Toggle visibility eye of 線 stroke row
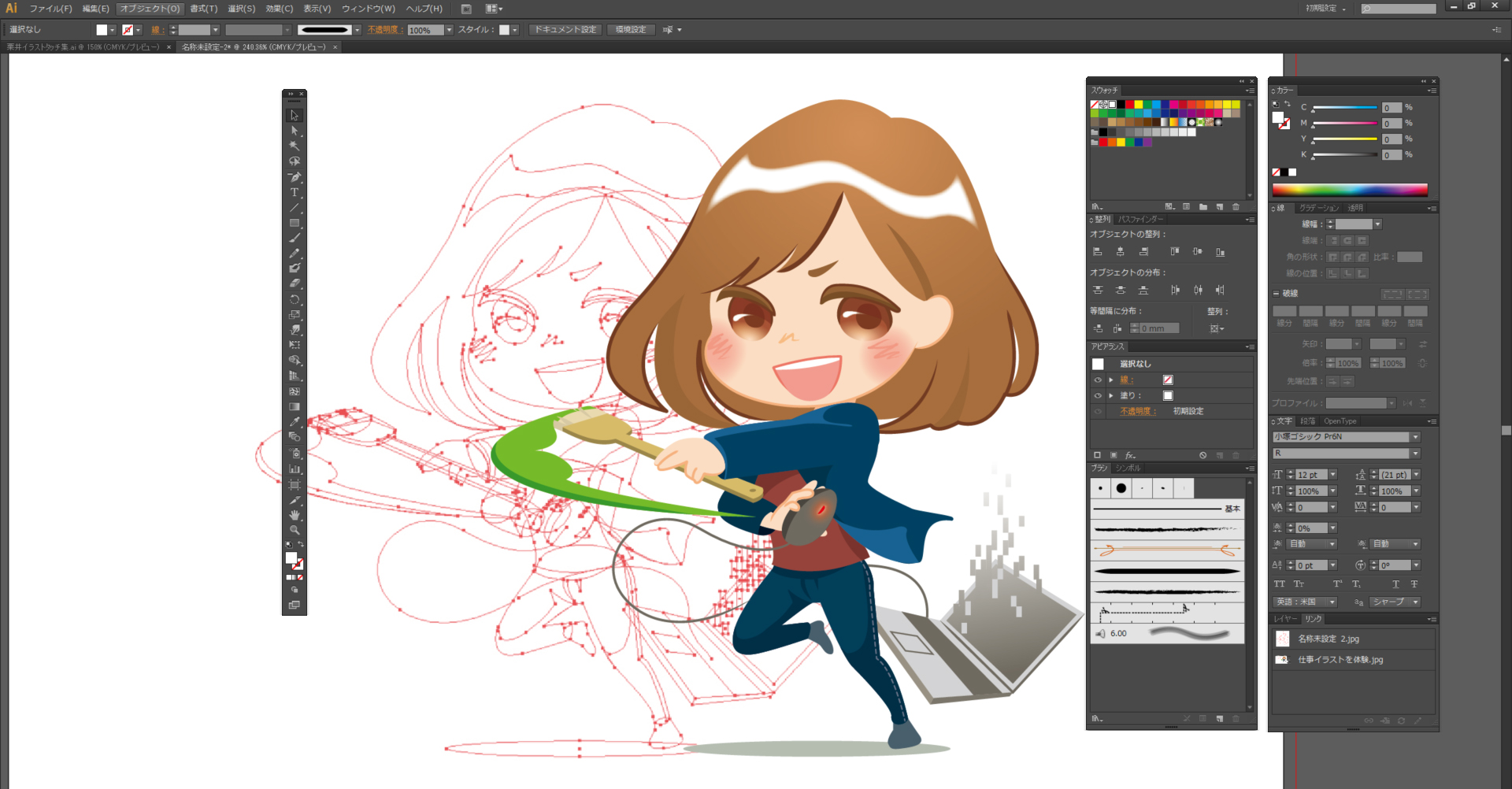 tap(1098, 380)
